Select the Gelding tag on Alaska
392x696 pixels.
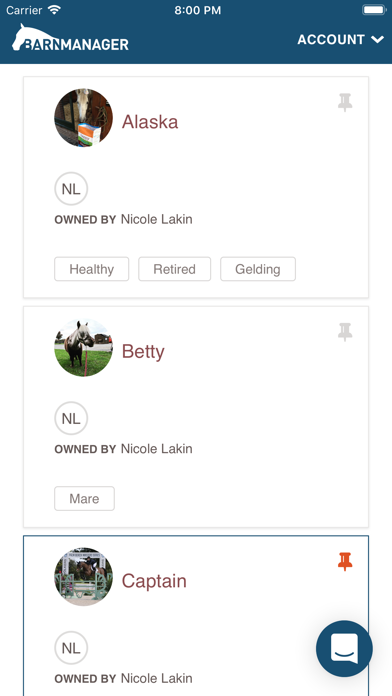[x=258, y=269]
